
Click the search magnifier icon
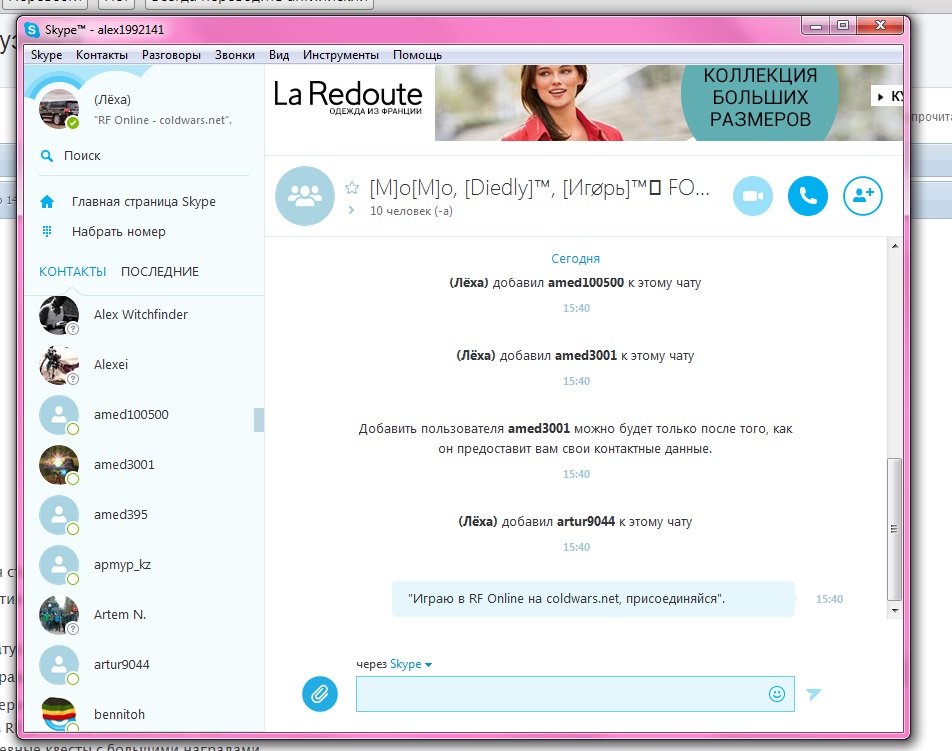pyautogui.click(x=47, y=156)
